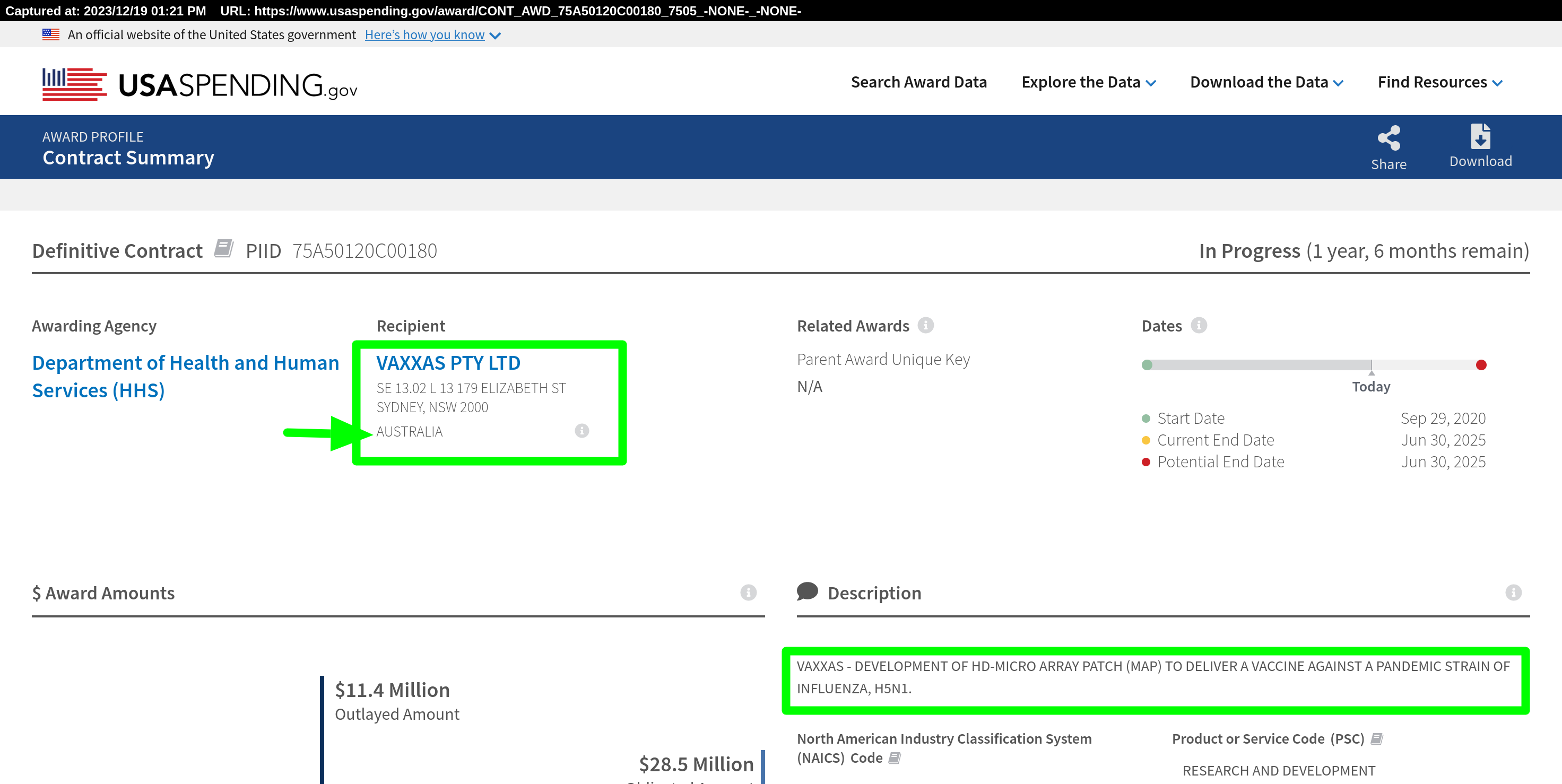Expand the Find Resources menu
This screenshot has height=784, width=1562.
click(1440, 82)
